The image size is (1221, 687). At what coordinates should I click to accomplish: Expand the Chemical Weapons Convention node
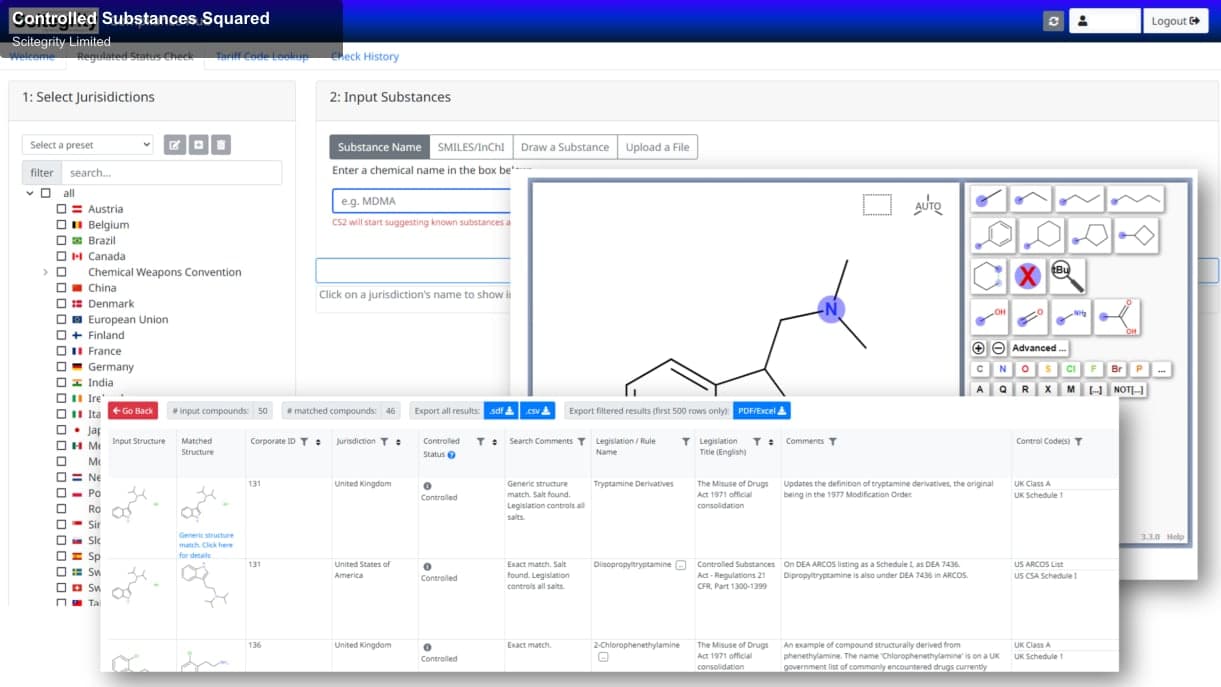coord(46,272)
